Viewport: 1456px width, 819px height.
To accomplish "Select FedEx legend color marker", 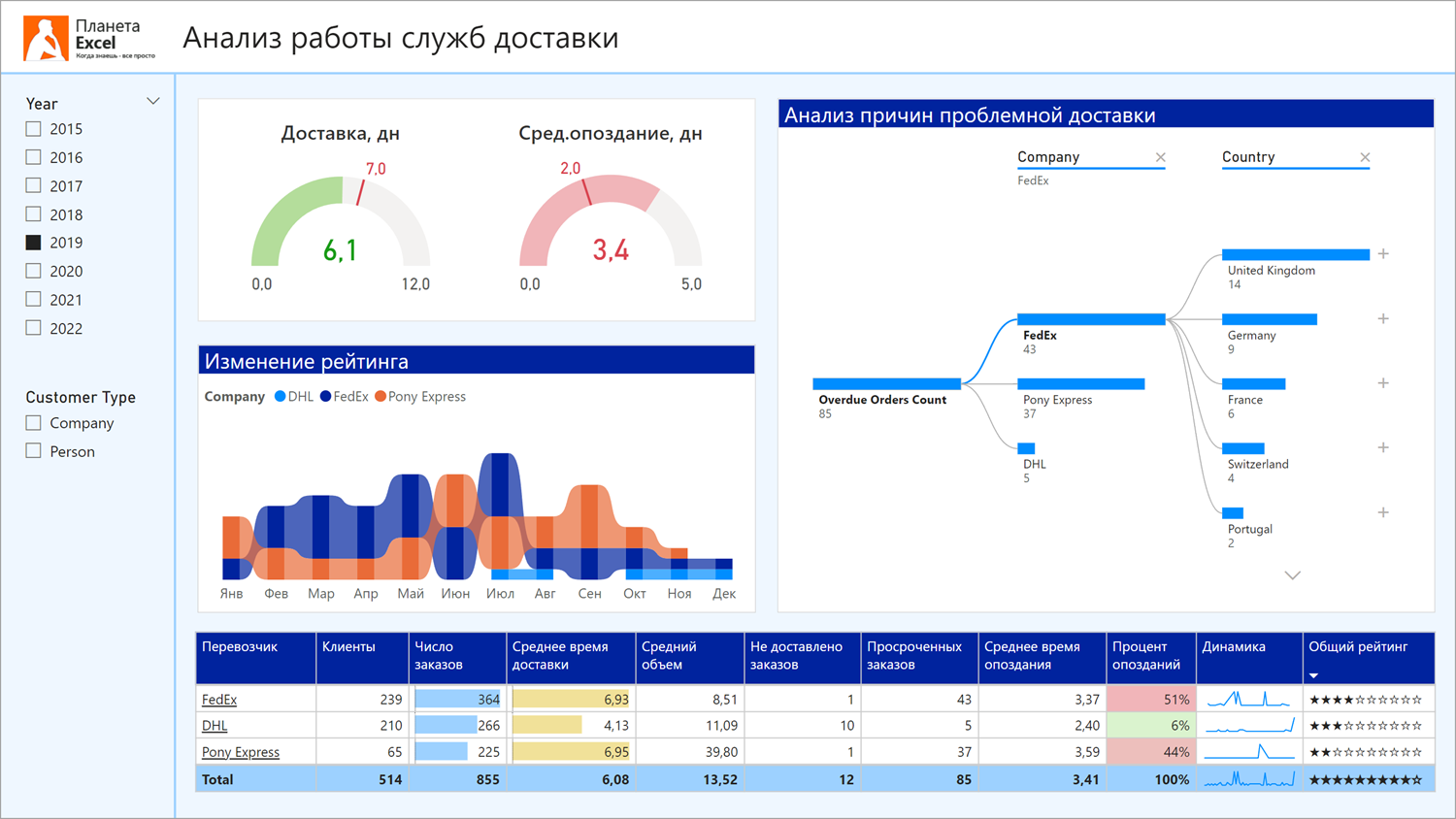I will (x=326, y=397).
